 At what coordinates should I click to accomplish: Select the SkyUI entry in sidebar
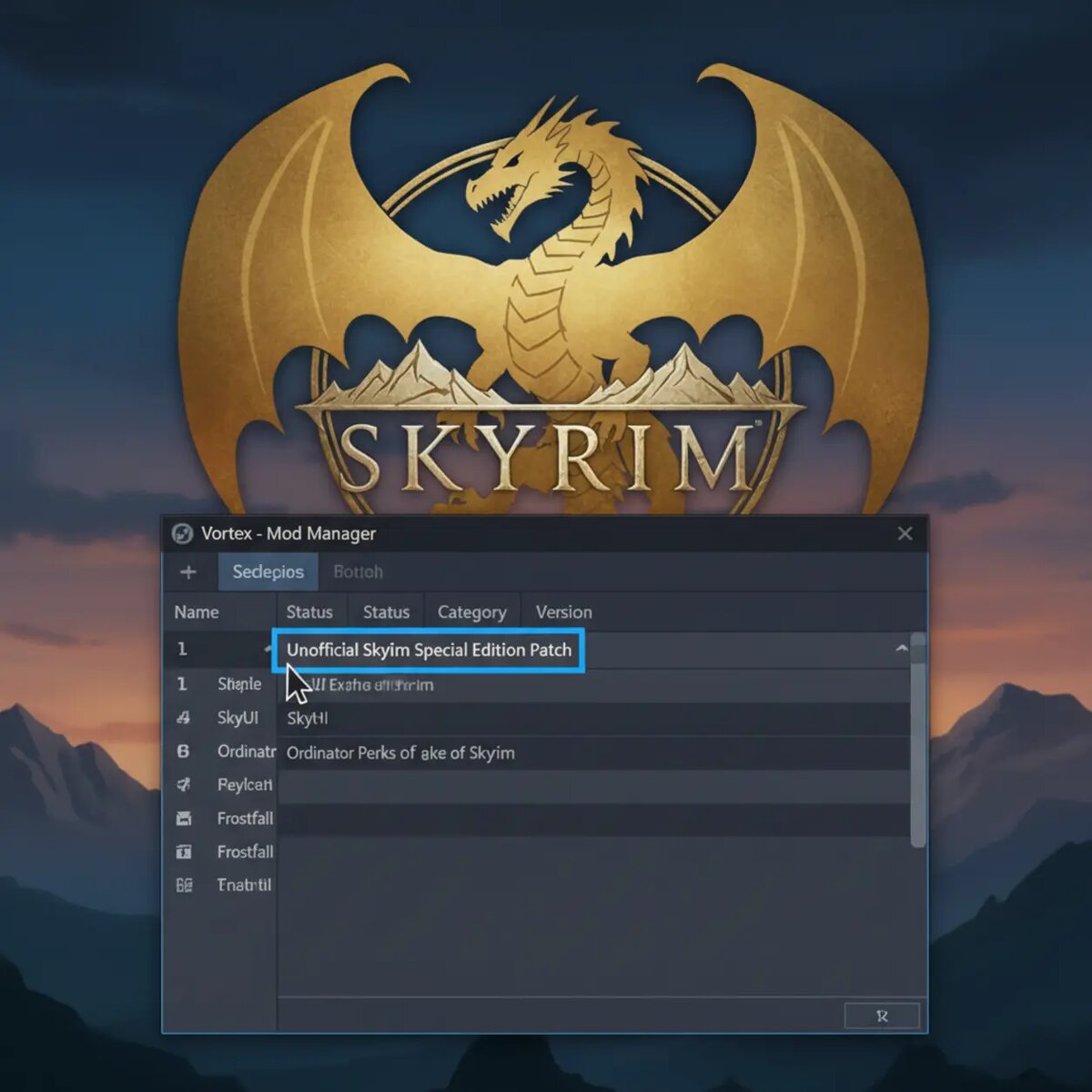click(238, 718)
